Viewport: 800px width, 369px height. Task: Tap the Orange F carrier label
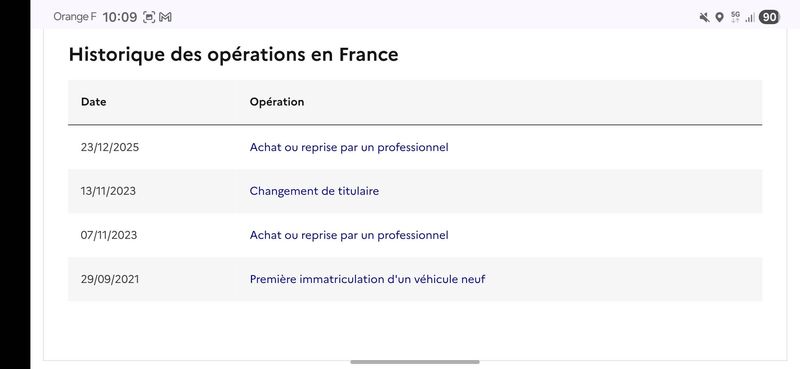coord(74,17)
